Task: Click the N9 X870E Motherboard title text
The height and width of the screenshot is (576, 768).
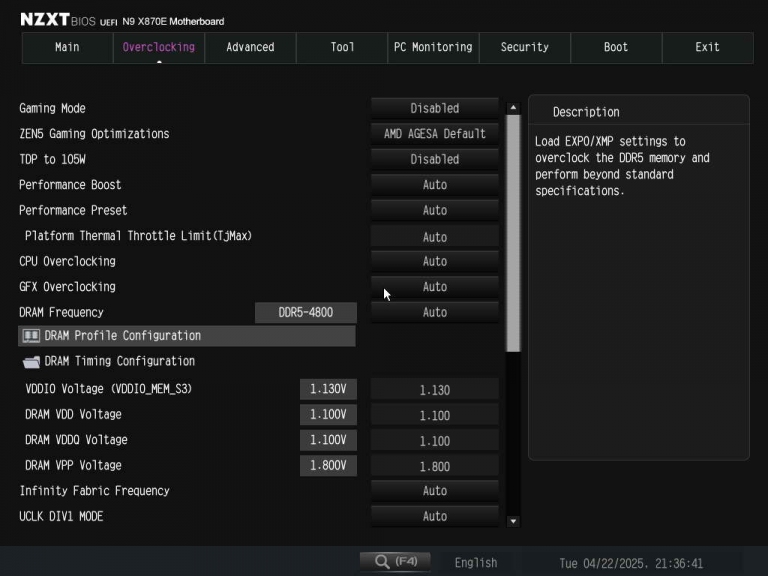Action: (173, 22)
